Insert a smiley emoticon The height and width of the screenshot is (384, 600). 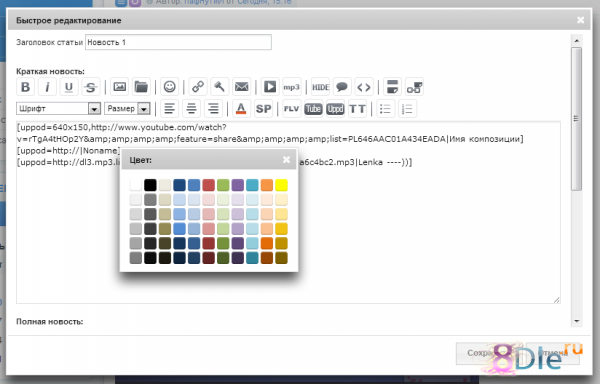[170, 87]
